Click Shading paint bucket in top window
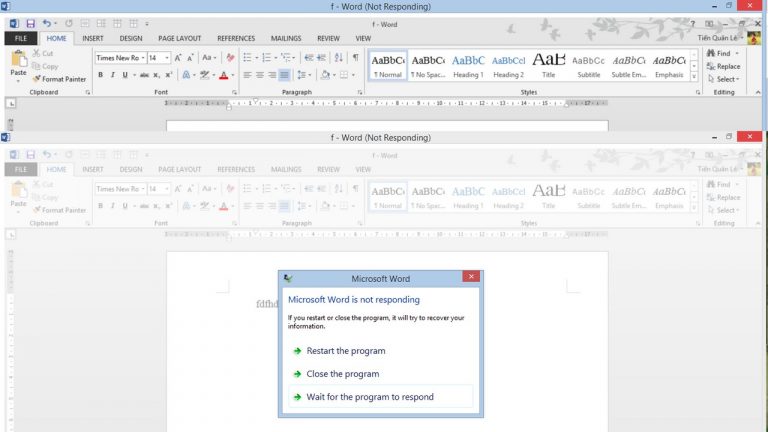768x432 pixels. (325, 75)
